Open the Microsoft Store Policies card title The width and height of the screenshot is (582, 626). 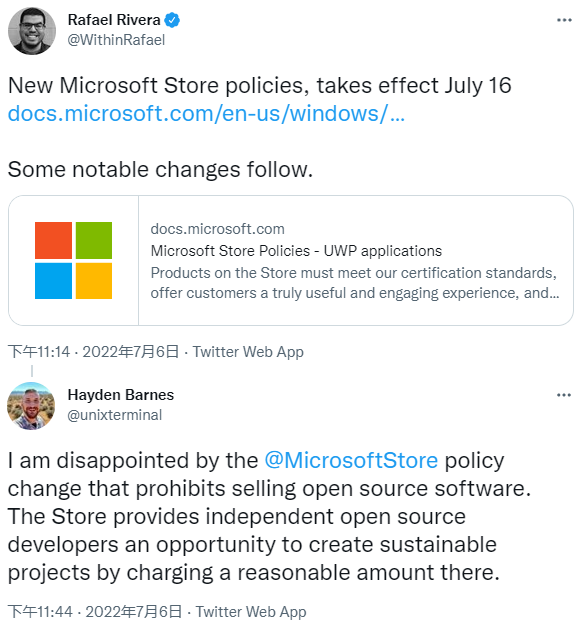tap(296, 251)
